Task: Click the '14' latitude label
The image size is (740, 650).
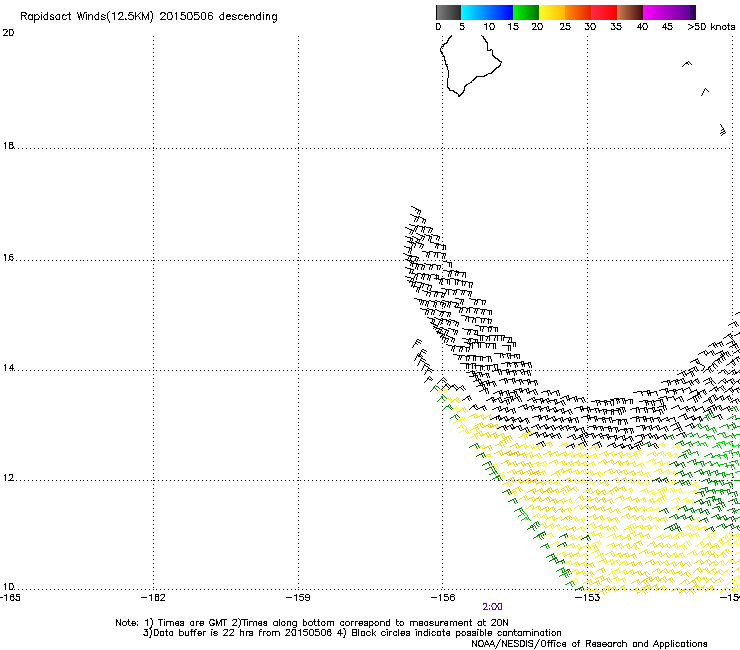Action: [8, 368]
